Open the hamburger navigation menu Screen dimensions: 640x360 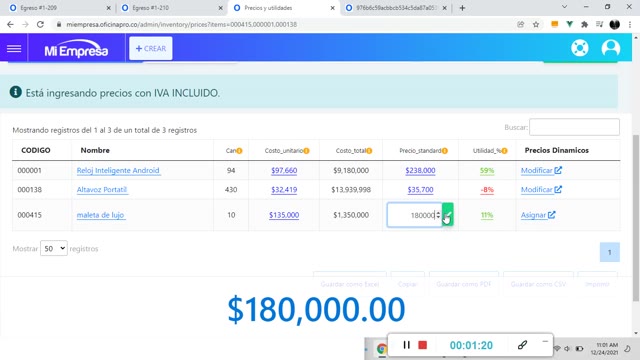tap(14, 49)
